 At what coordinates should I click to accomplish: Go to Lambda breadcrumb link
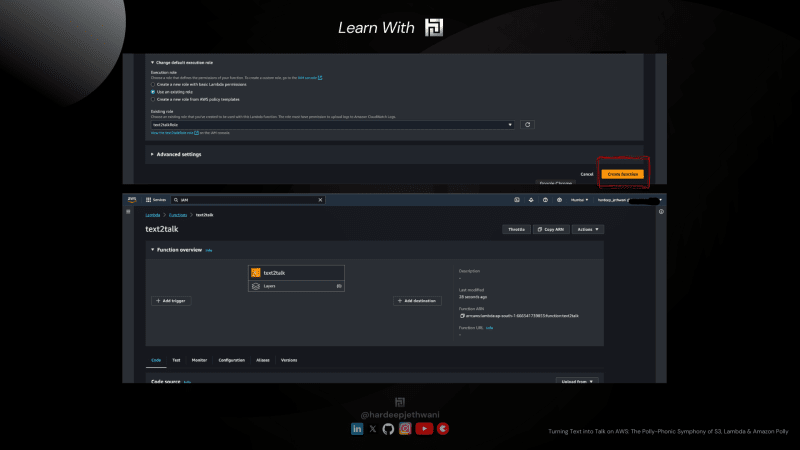tap(153, 215)
